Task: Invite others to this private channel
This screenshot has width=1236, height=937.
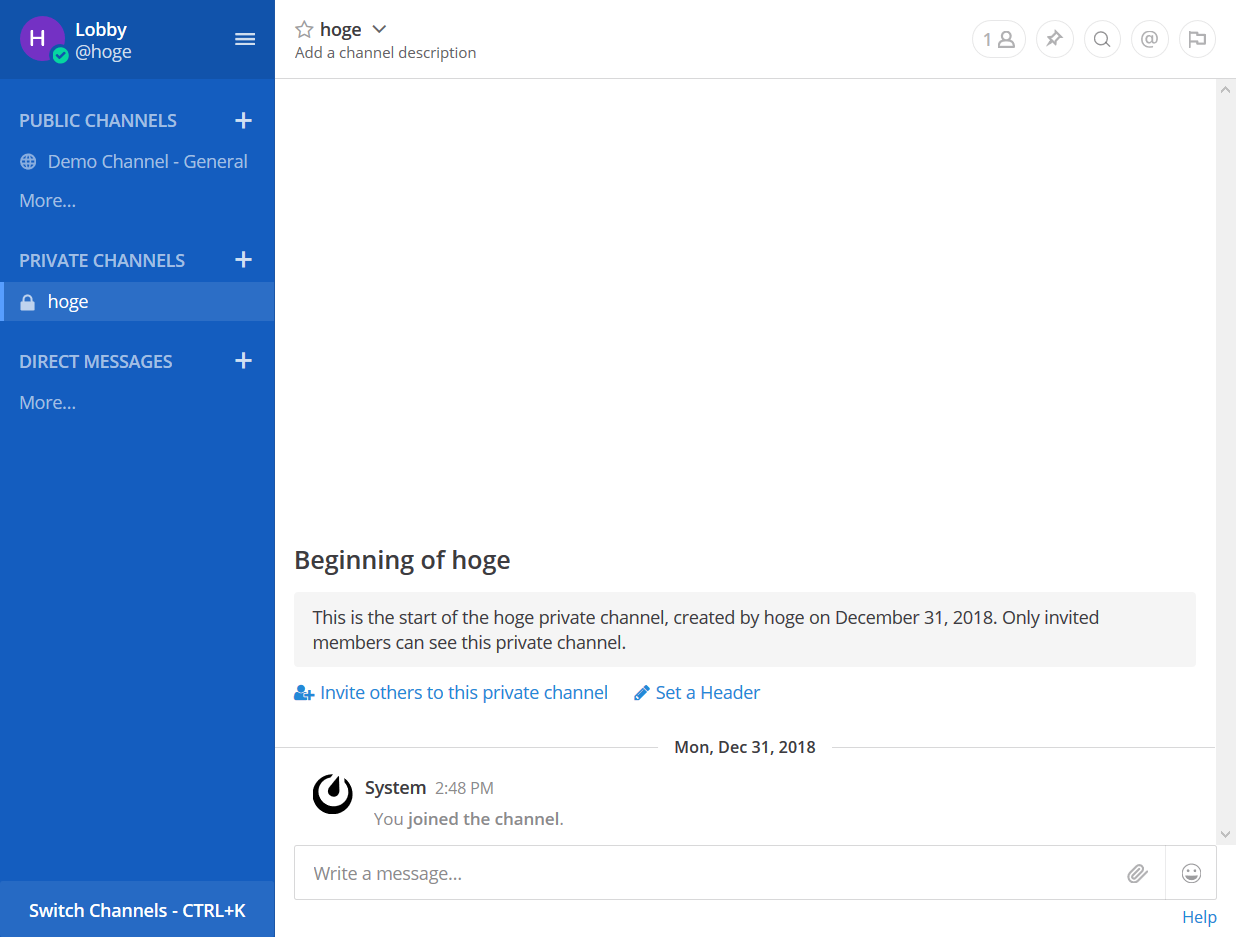Action: 463,692
